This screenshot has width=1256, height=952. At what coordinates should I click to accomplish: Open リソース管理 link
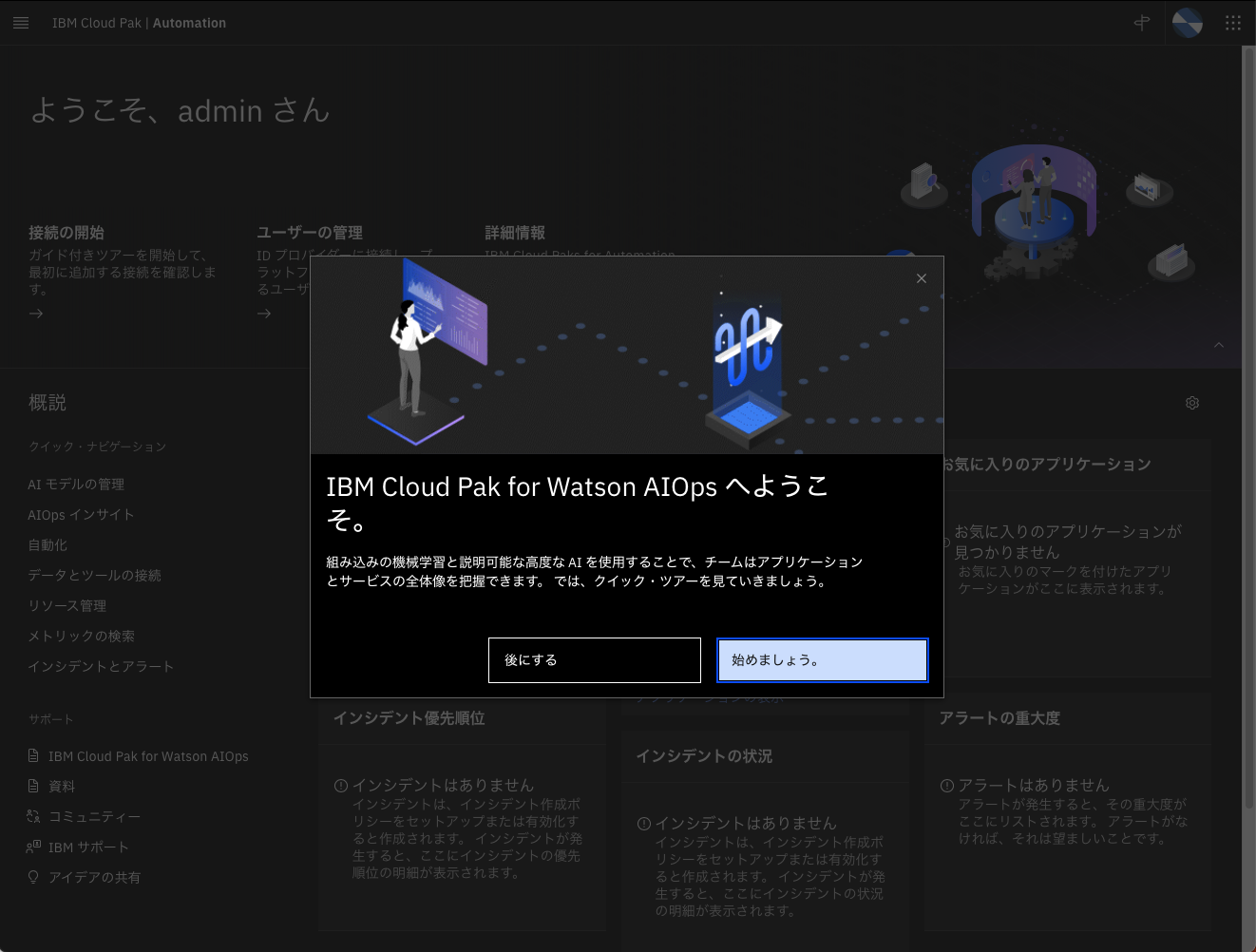click(67, 606)
